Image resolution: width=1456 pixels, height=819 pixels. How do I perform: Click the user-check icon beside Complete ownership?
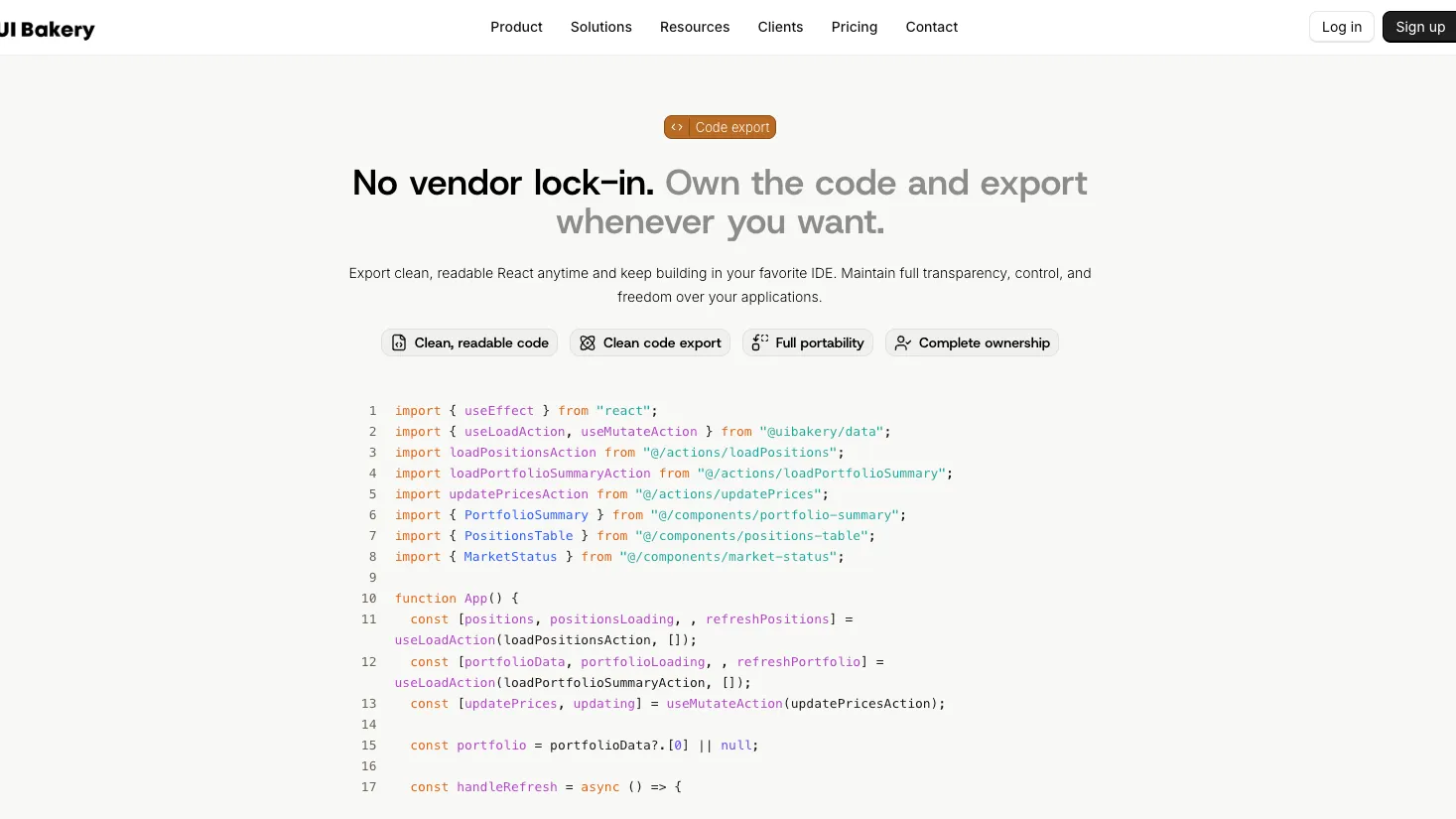coord(903,342)
